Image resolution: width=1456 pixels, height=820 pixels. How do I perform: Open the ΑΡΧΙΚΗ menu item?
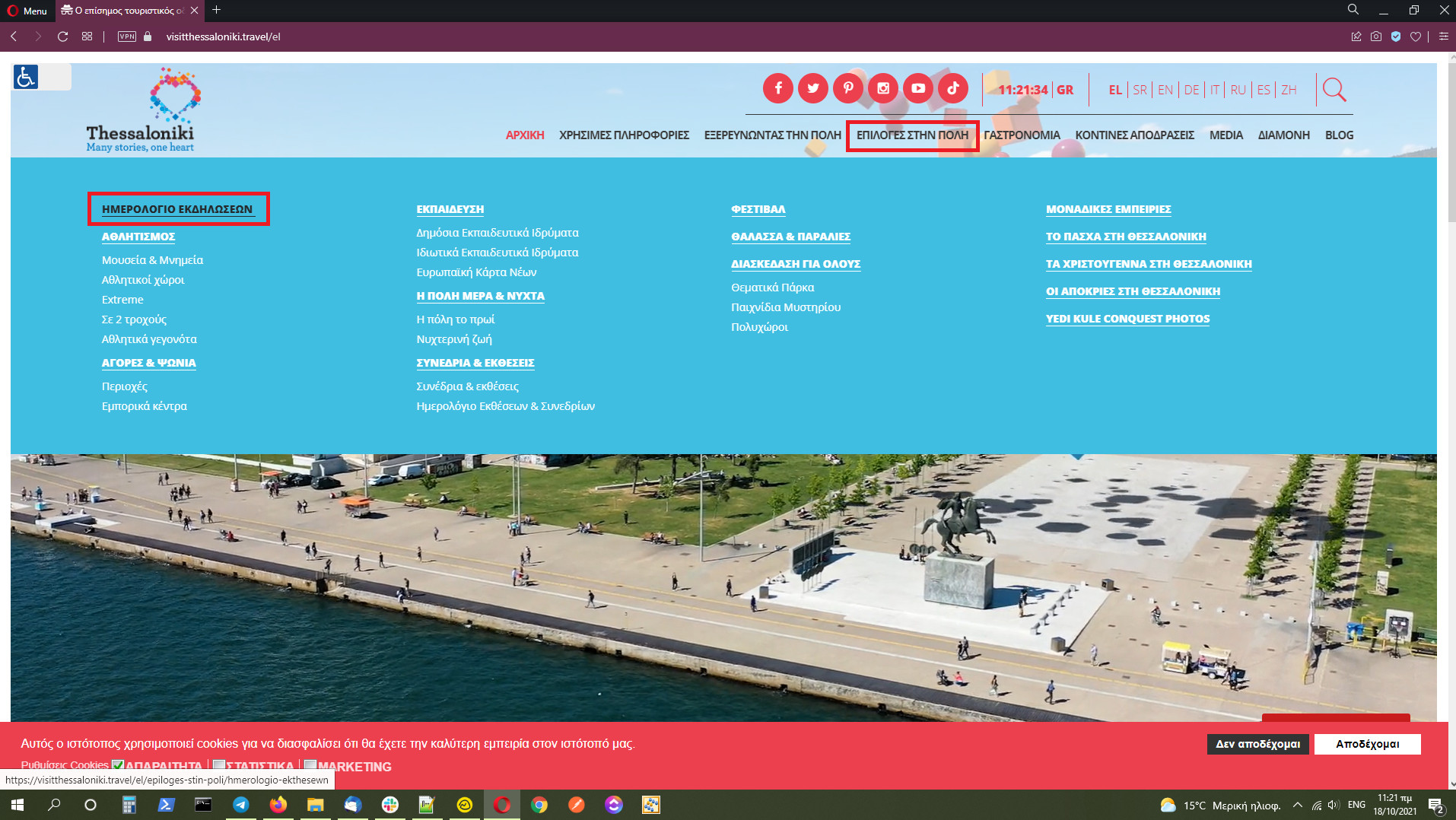click(525, 135)
